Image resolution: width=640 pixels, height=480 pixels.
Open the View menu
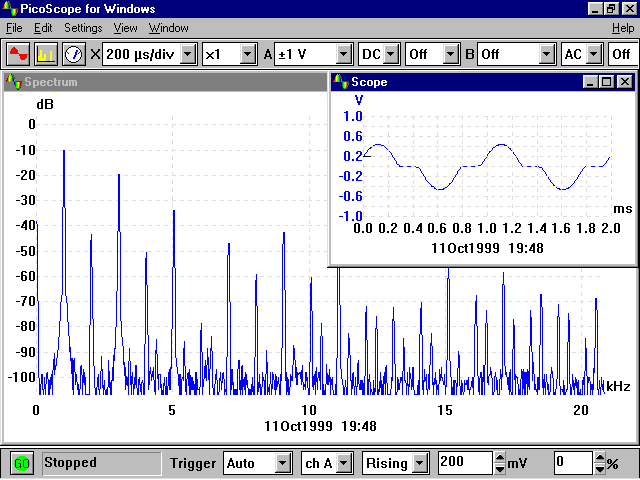(125, 28)
